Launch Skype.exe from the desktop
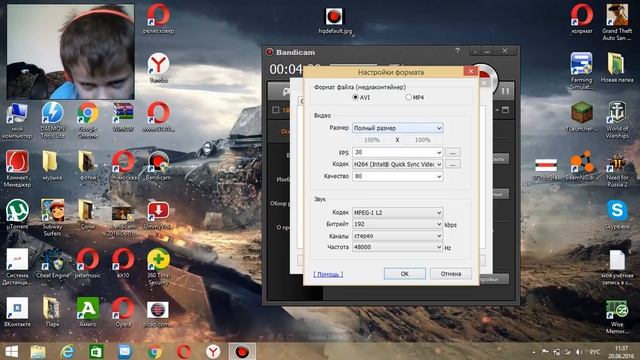The width and height of the screenshot is (640, 360). click(617, 215)
